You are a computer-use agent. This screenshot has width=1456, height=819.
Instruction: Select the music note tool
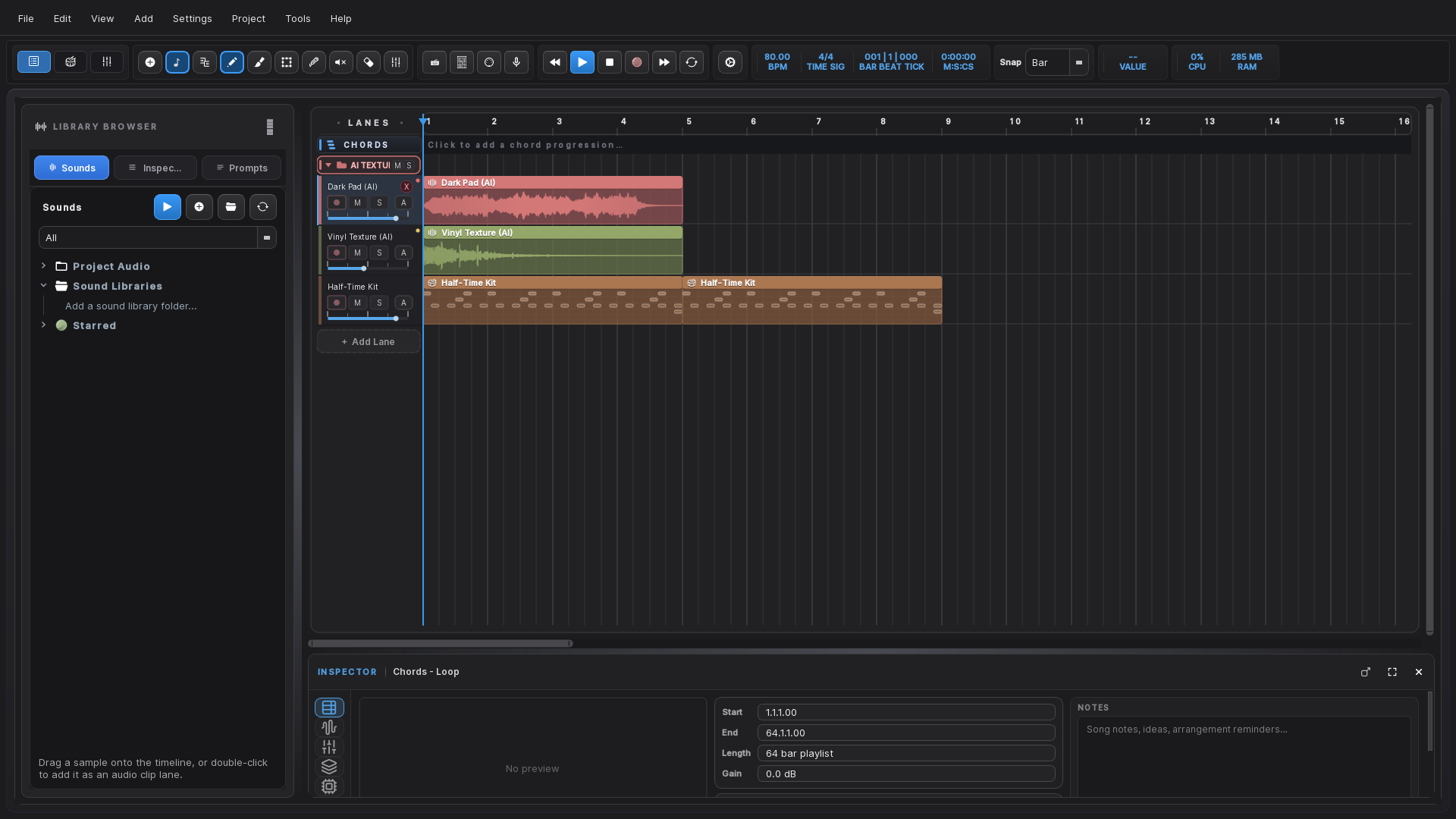[177, 62]
